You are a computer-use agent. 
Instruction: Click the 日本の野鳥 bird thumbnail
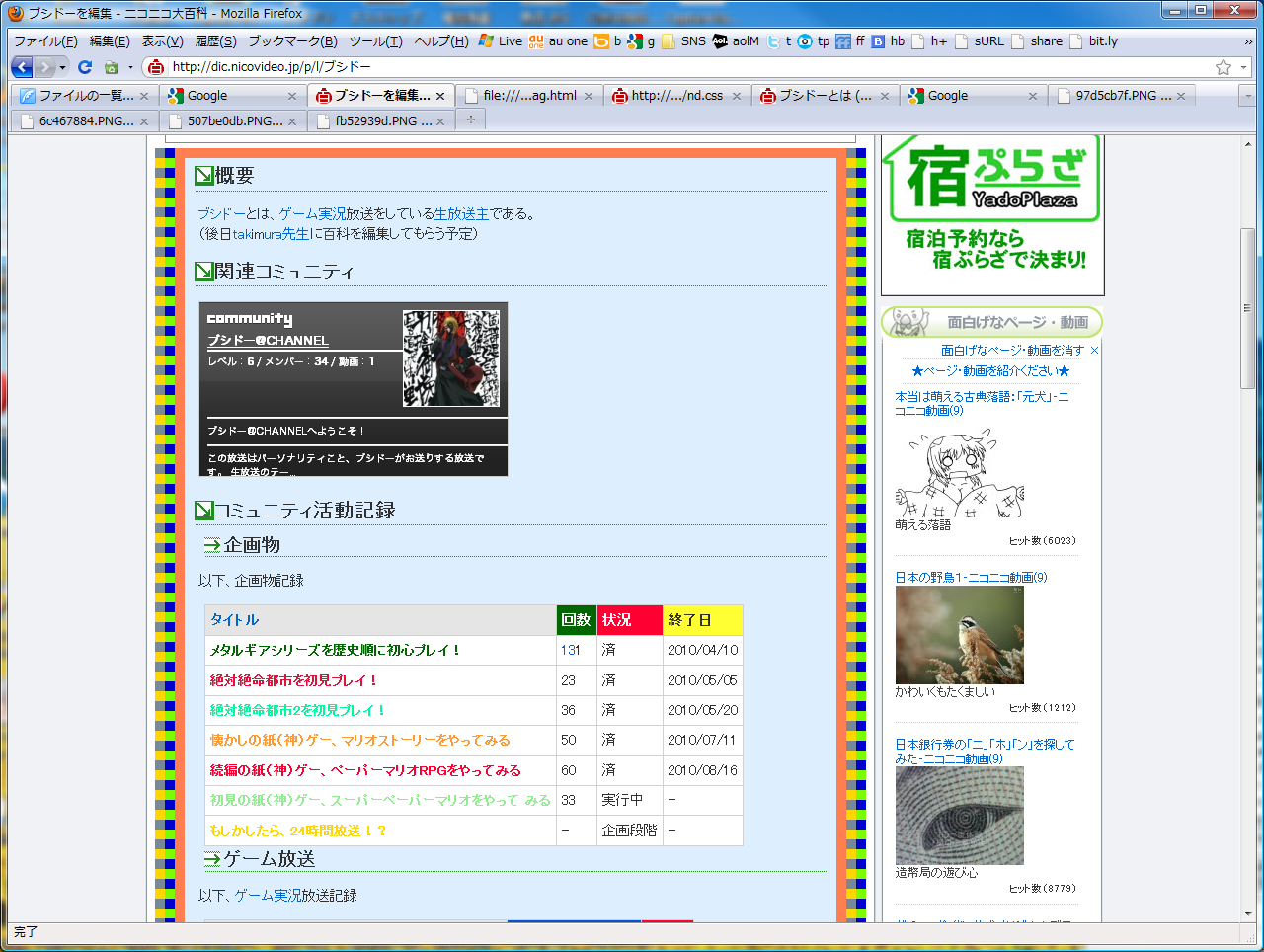[960, 635]
